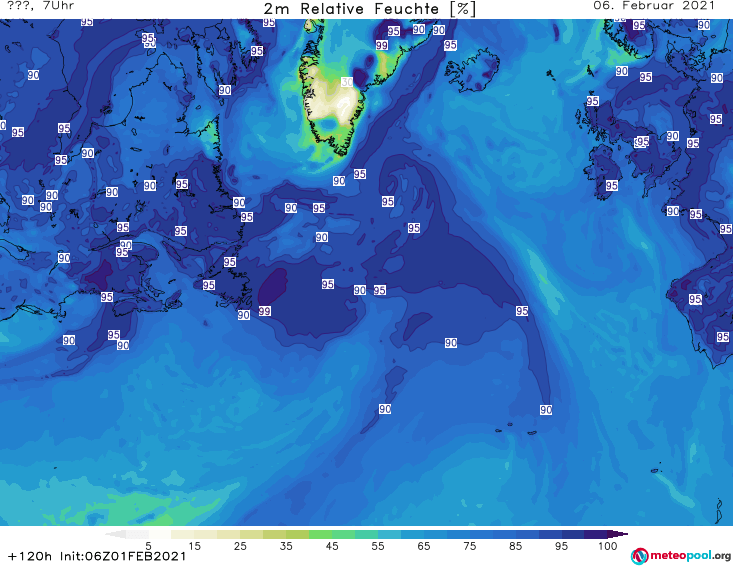Click the legend value "45"
The image size is (733, 566).
point(332,546)
